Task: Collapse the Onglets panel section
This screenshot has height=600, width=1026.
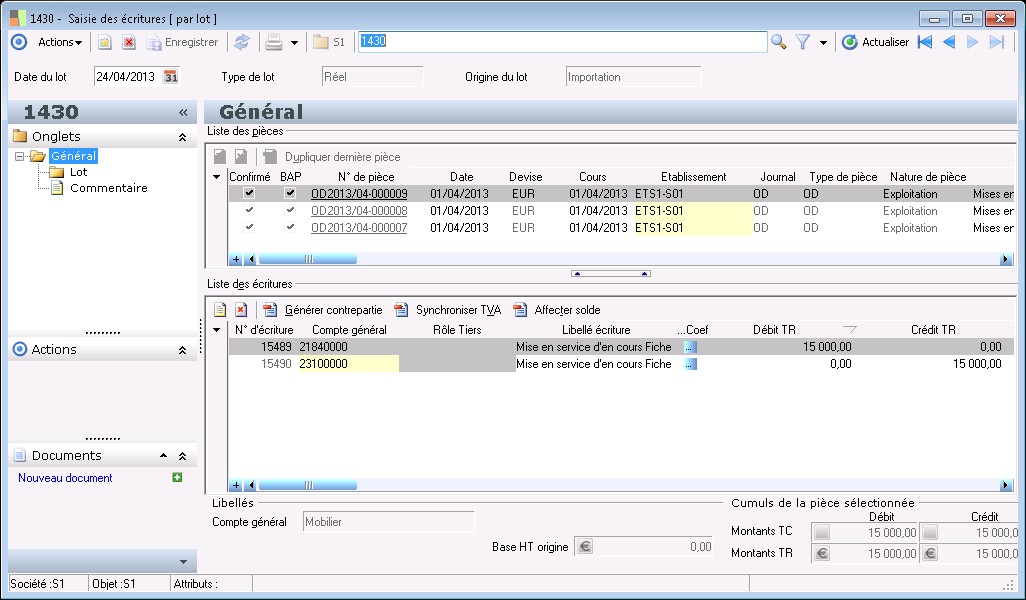Action: click(x=182, y=137)
